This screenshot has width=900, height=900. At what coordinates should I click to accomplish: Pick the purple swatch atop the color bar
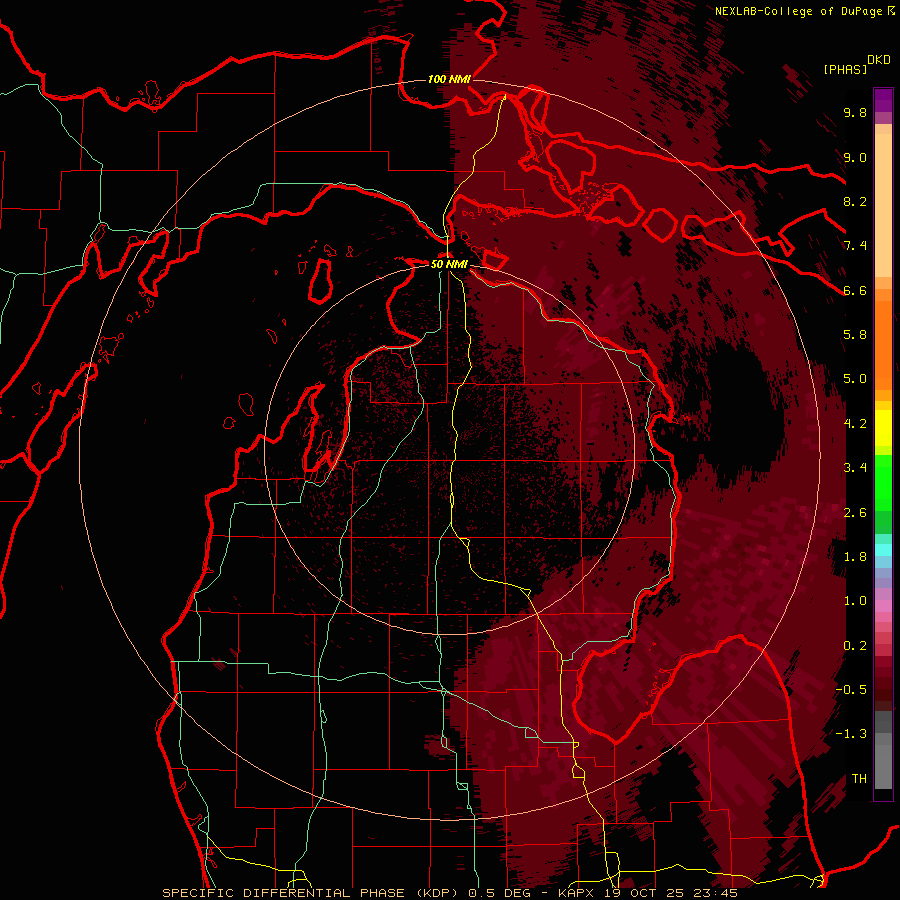(883, 100)
